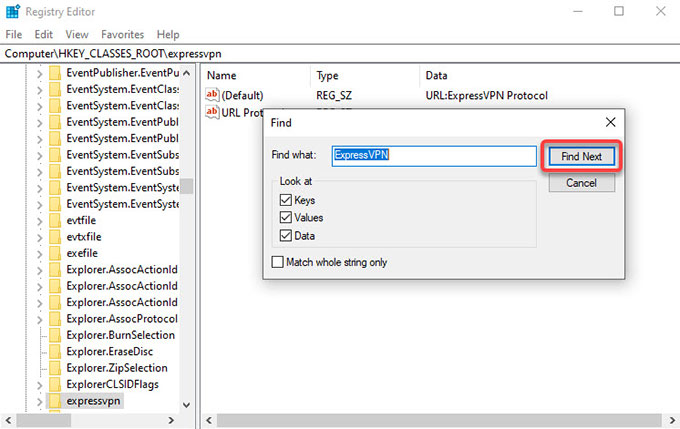Minimize the Registry Editor window
The height and width of the screenshot is (429, 680).
(578, 11)
